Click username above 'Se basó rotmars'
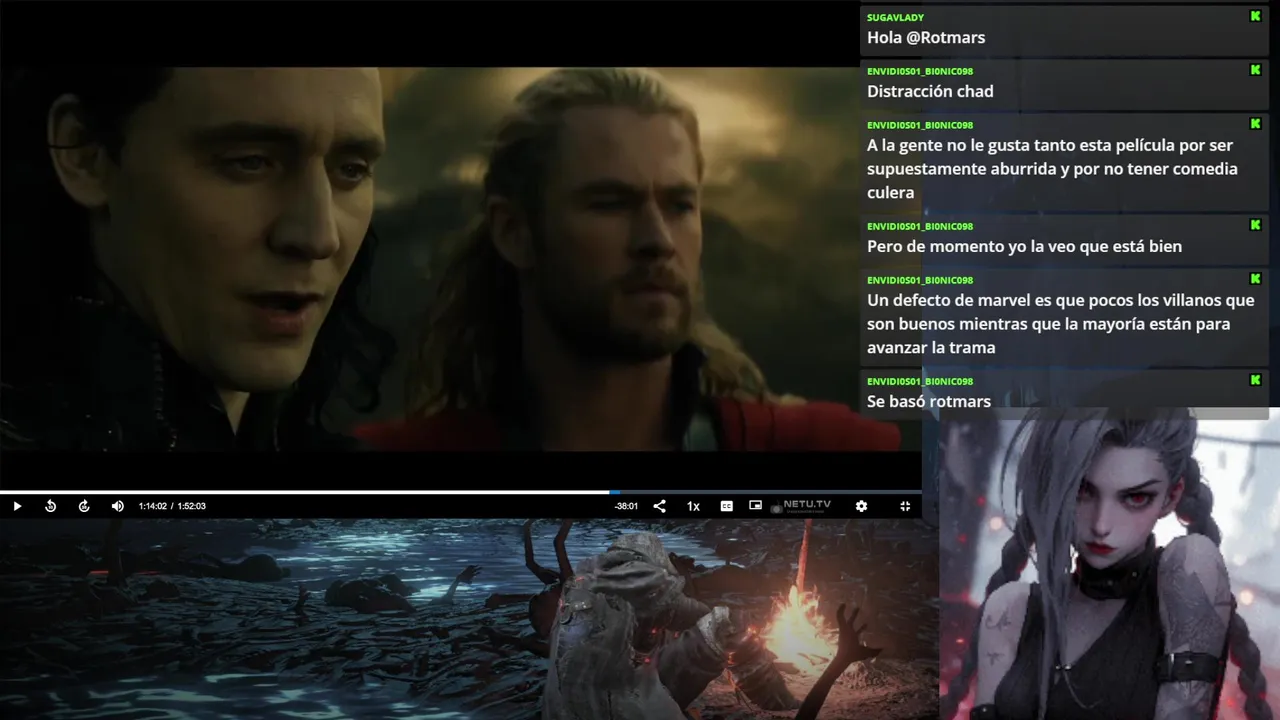Viewport: 1280px width, 720px height. click(920, 381)
